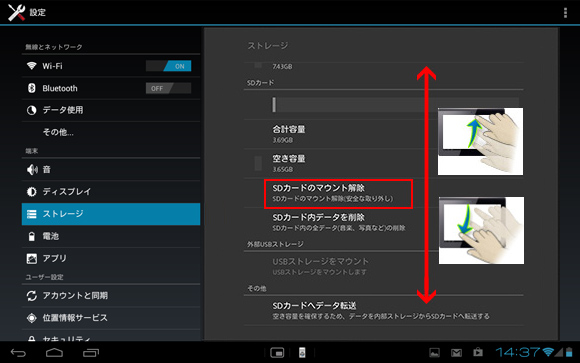Open その他... network options
This screenshot has width=580, height=363.
111,132
